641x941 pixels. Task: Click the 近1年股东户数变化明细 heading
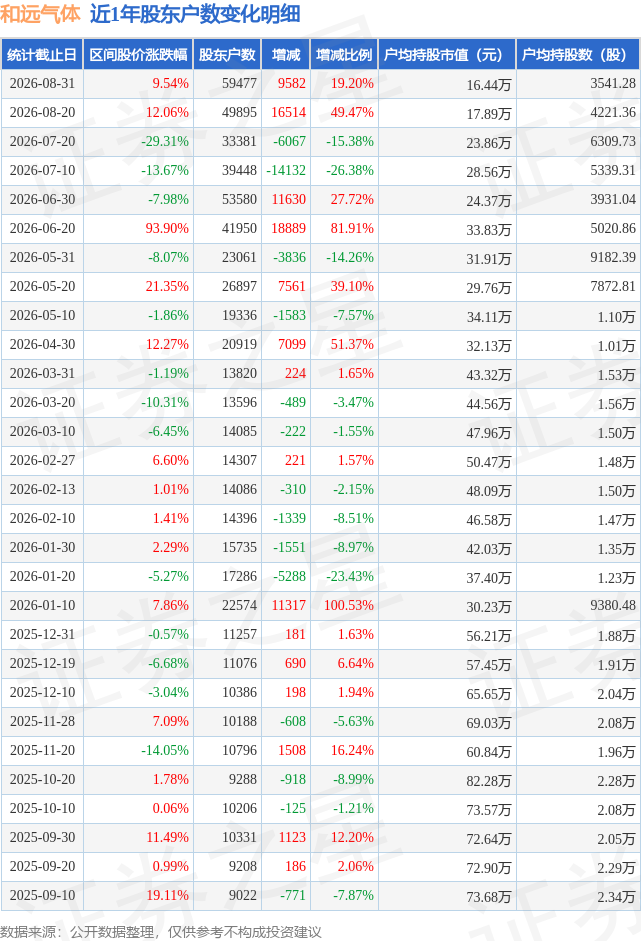pos(195,14)
